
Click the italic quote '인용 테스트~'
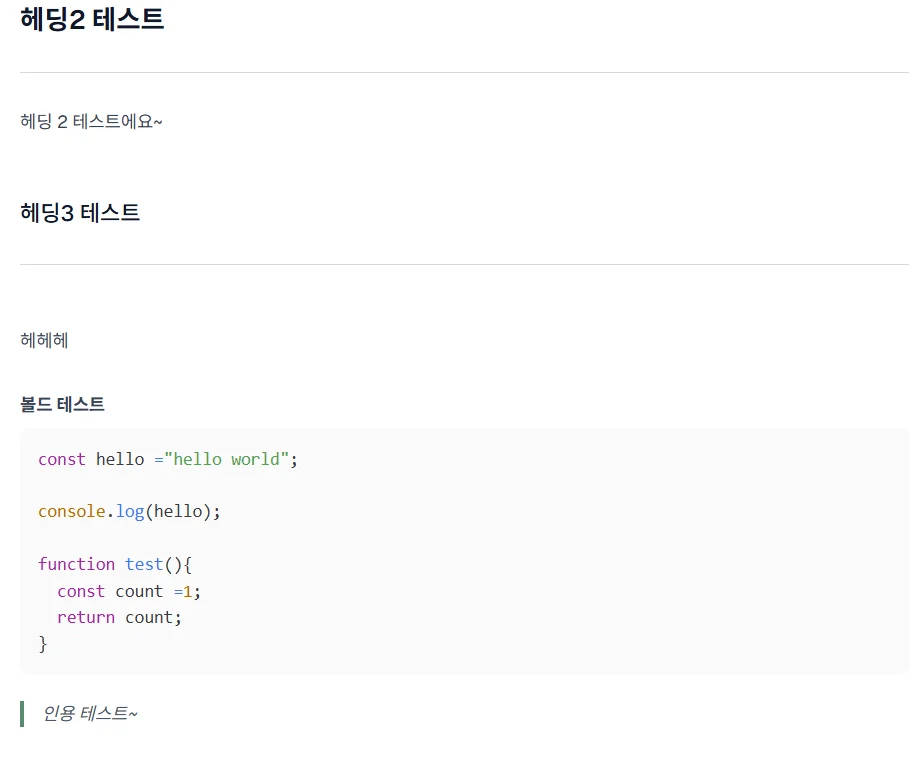pyautogui.click(x=90, y=713)
